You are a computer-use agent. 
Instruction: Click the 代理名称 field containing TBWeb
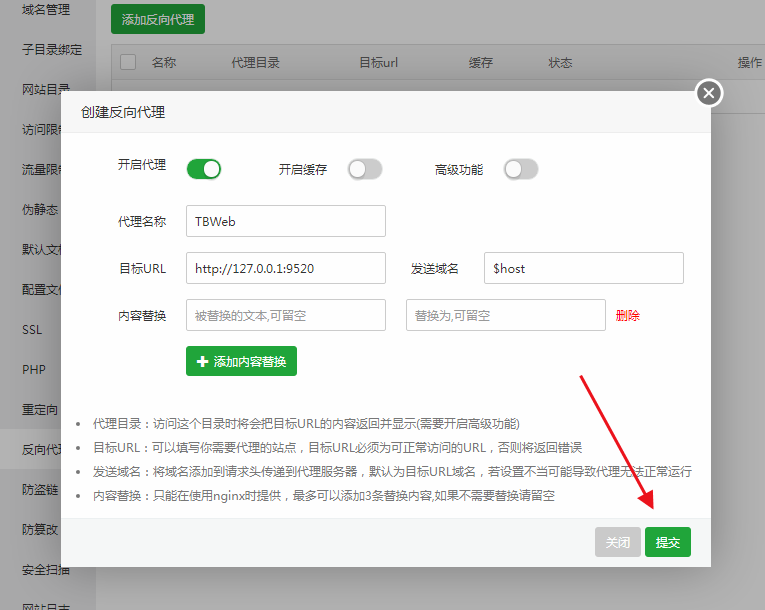click(x=285, y=221)
